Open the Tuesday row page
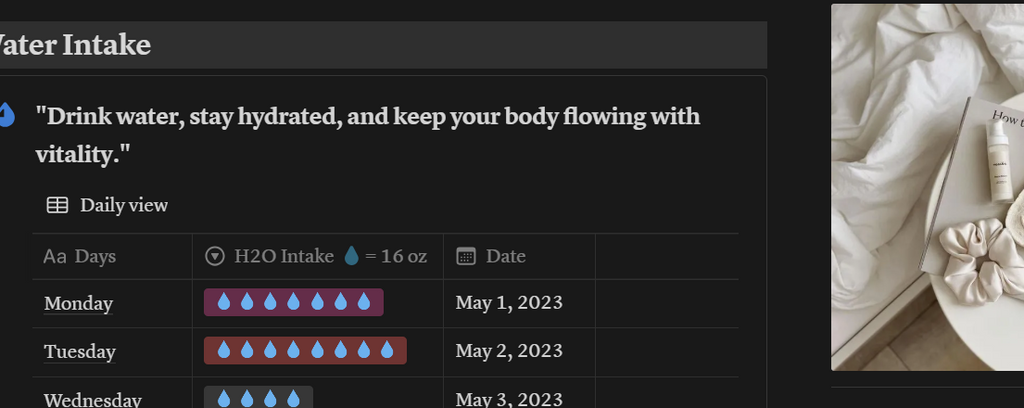 click(x=80, y=351)
